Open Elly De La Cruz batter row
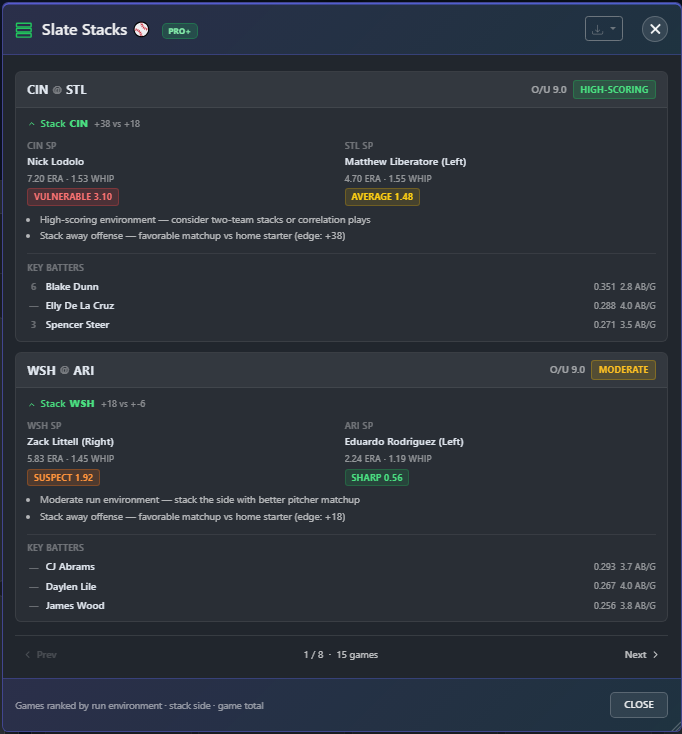The width and height of the screenshot is (682, 734). coord(341,306)
